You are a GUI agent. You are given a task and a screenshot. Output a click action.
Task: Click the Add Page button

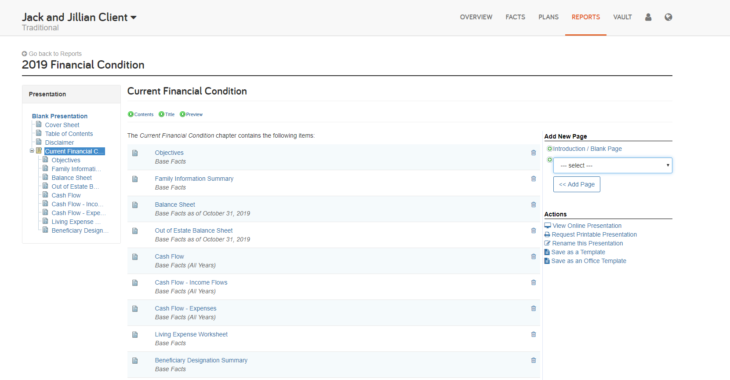(x=577, y=184)
